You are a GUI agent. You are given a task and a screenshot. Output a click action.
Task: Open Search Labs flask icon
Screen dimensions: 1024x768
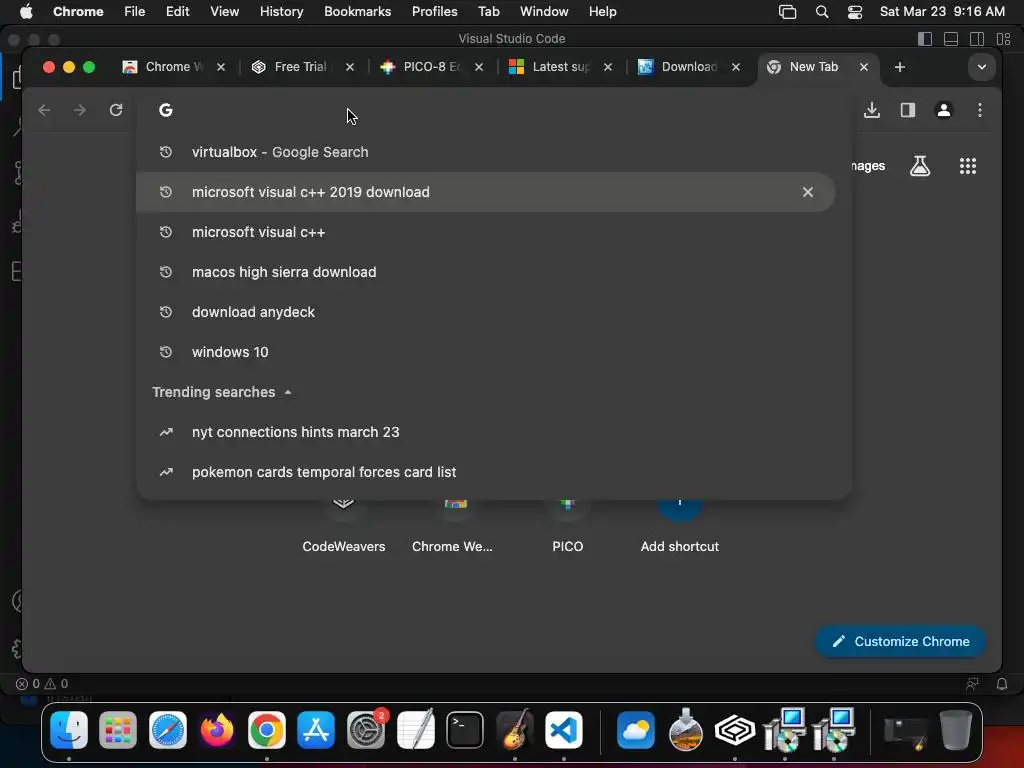click(920, 166)
